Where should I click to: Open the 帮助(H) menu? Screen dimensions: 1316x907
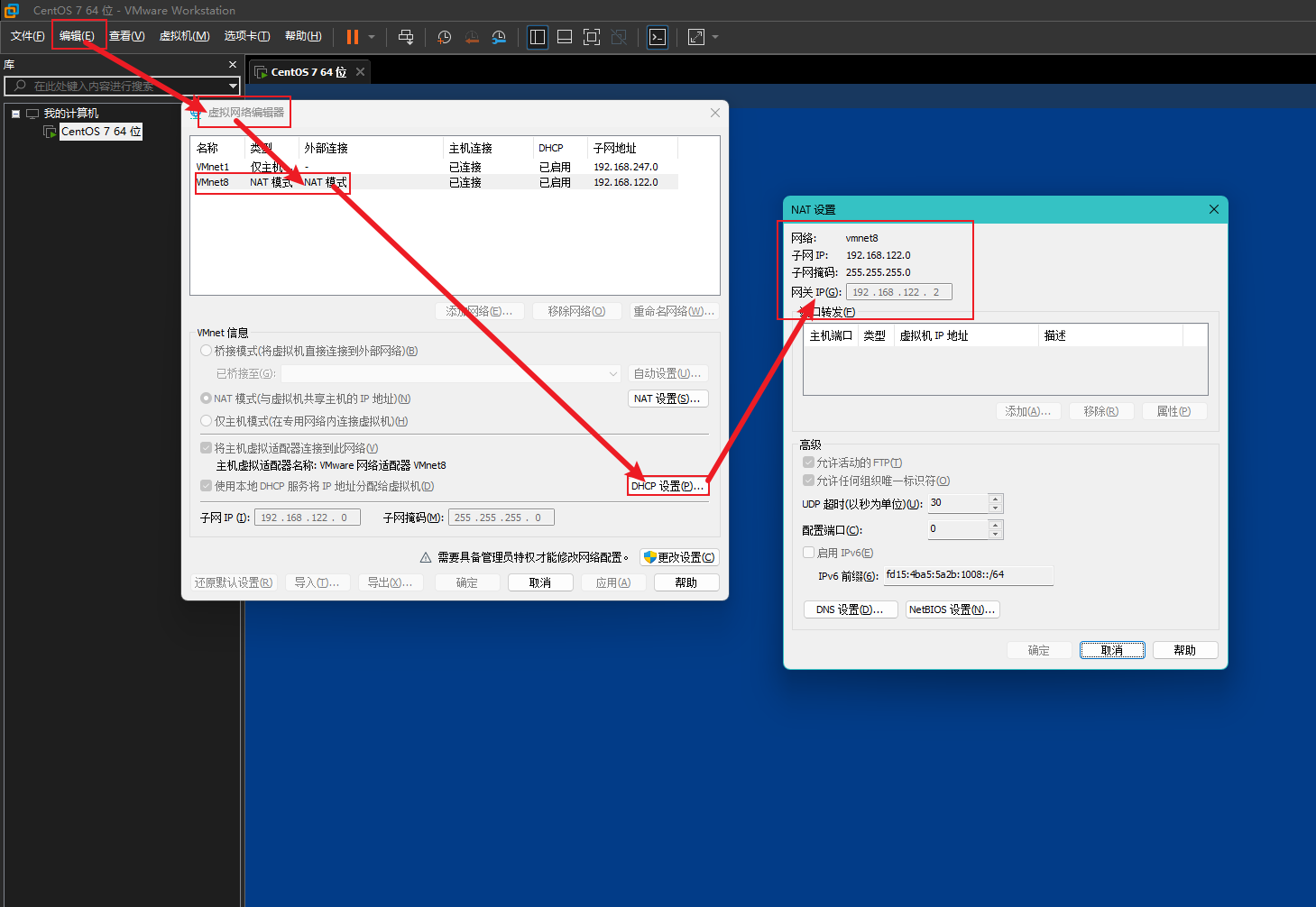tap(303, 36)
